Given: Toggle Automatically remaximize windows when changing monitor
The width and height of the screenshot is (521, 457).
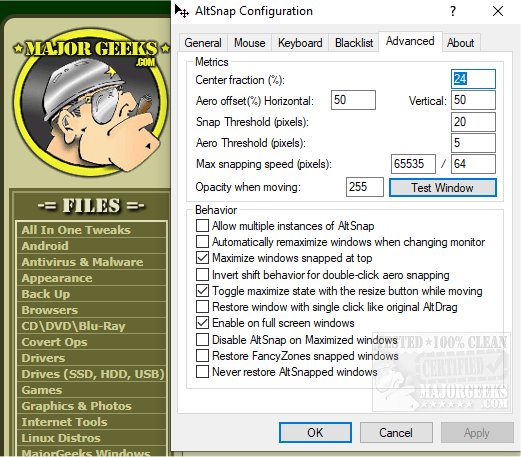Looking at the screenshot, I should pyautogui.click(x=202, y=242).
